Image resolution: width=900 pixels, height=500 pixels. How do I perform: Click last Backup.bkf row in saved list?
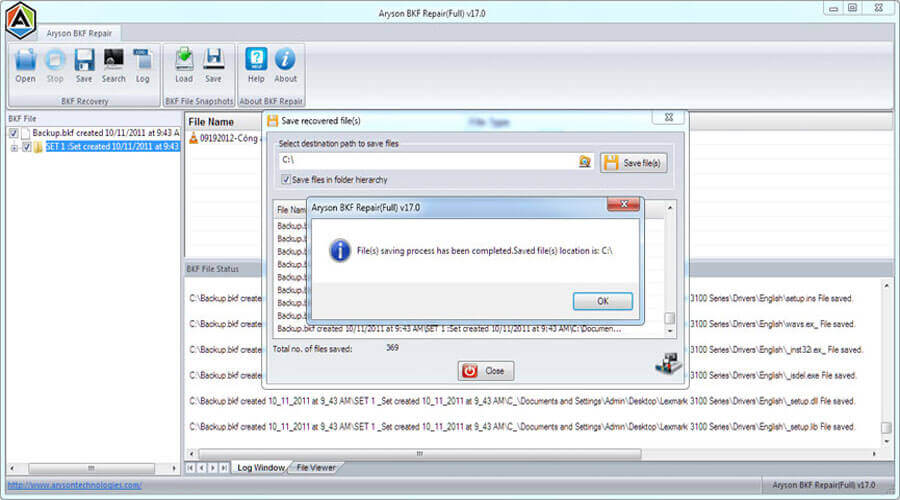pyautogui.click(x=448, y=329)
